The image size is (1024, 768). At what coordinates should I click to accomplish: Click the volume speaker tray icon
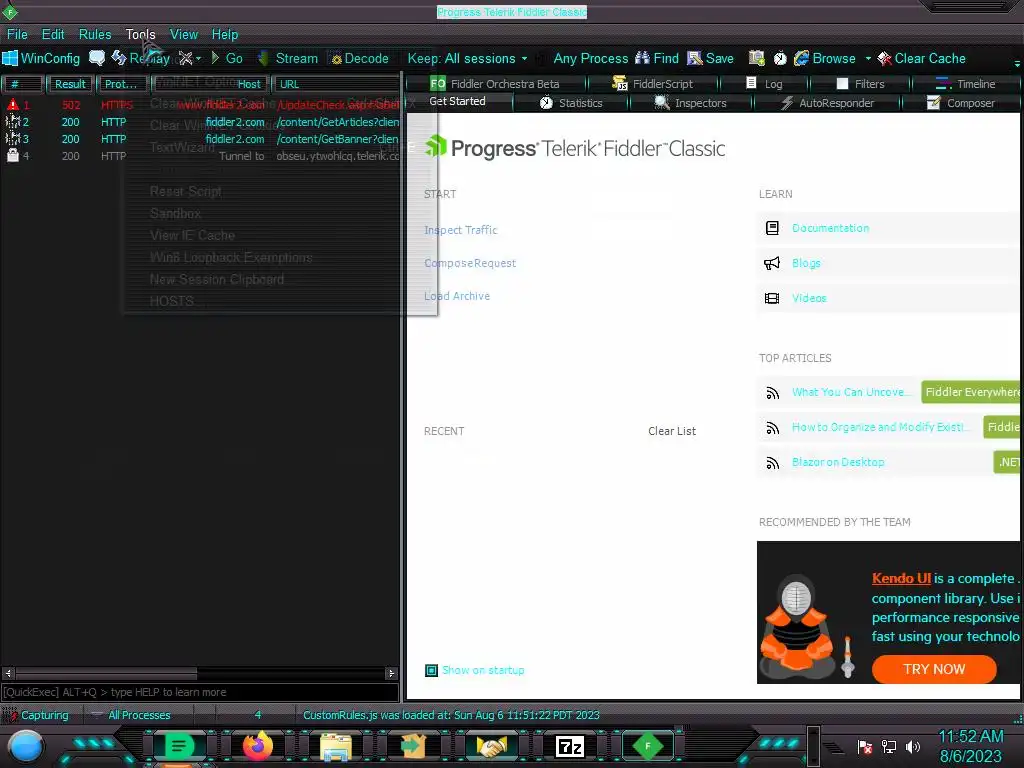click(x=913, y=746)
